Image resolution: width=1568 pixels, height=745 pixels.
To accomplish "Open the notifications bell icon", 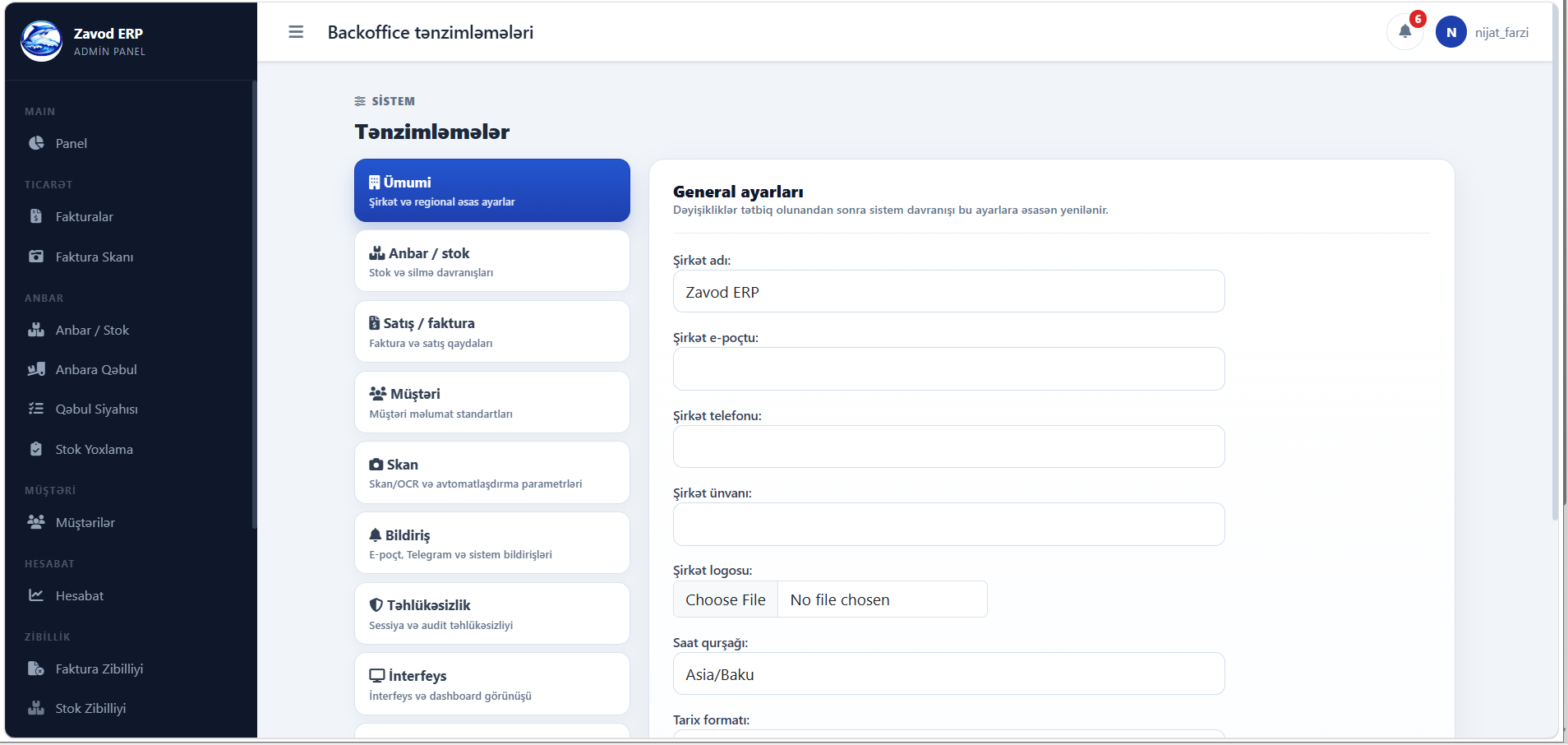I will click(x=1404, y=32).
